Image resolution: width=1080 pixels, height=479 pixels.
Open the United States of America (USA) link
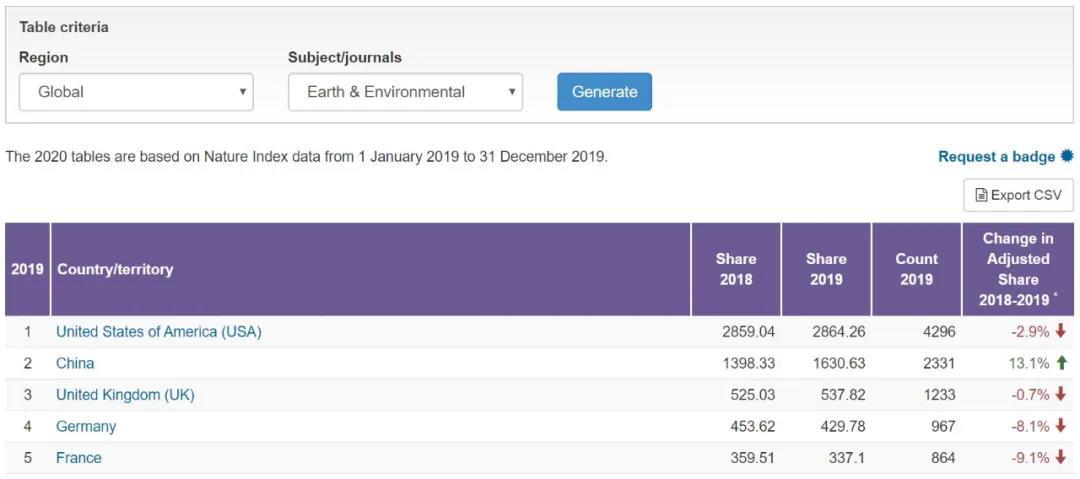(x=158, y=332)
